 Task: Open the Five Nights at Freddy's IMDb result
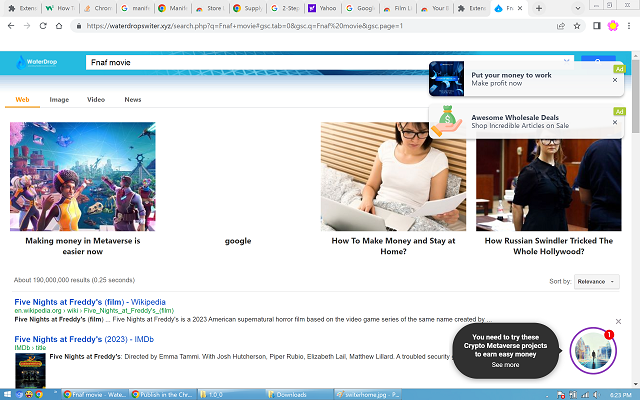(x=83, y=339)
